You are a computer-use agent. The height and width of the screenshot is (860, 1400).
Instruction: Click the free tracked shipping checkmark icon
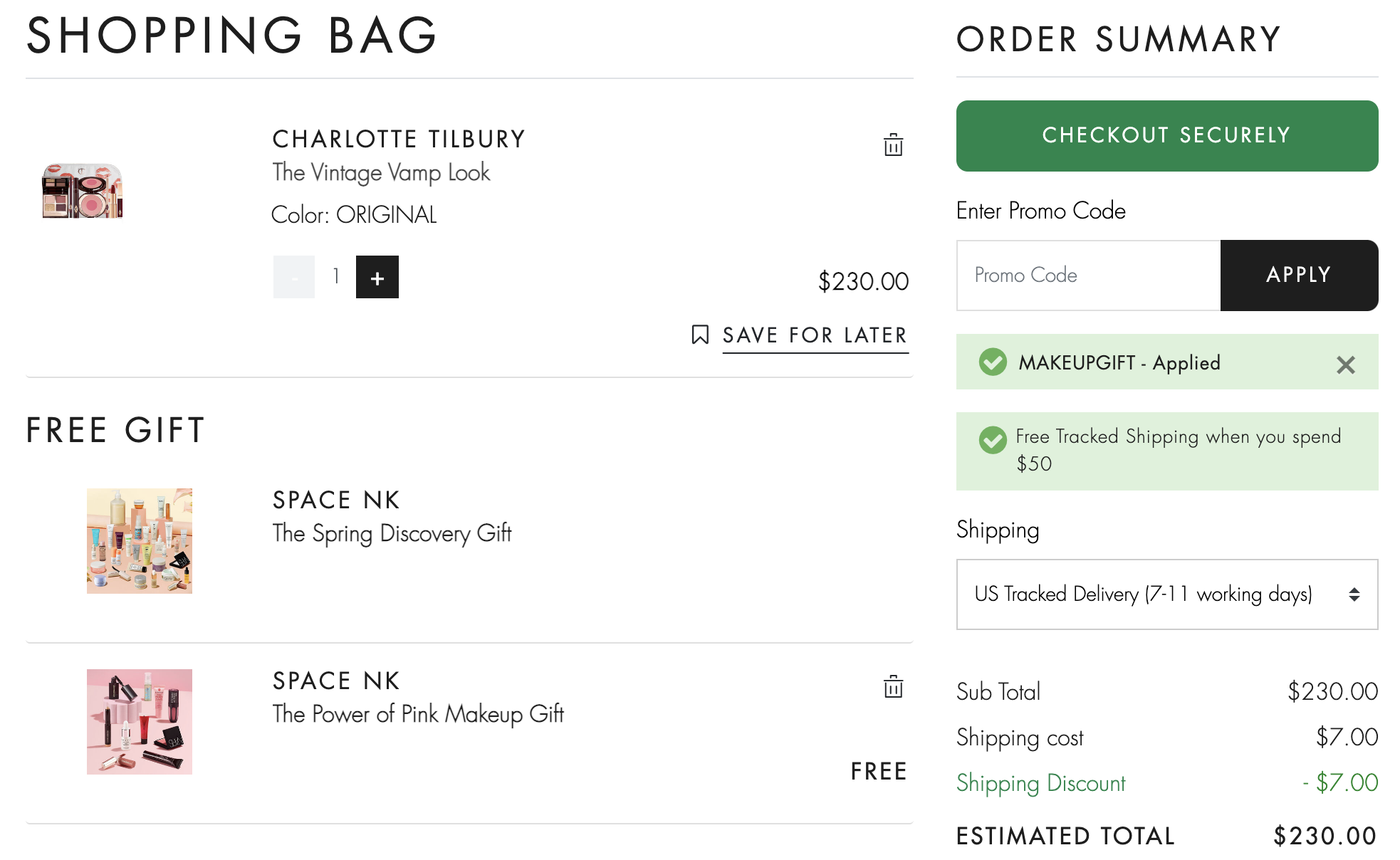(993, 440)
